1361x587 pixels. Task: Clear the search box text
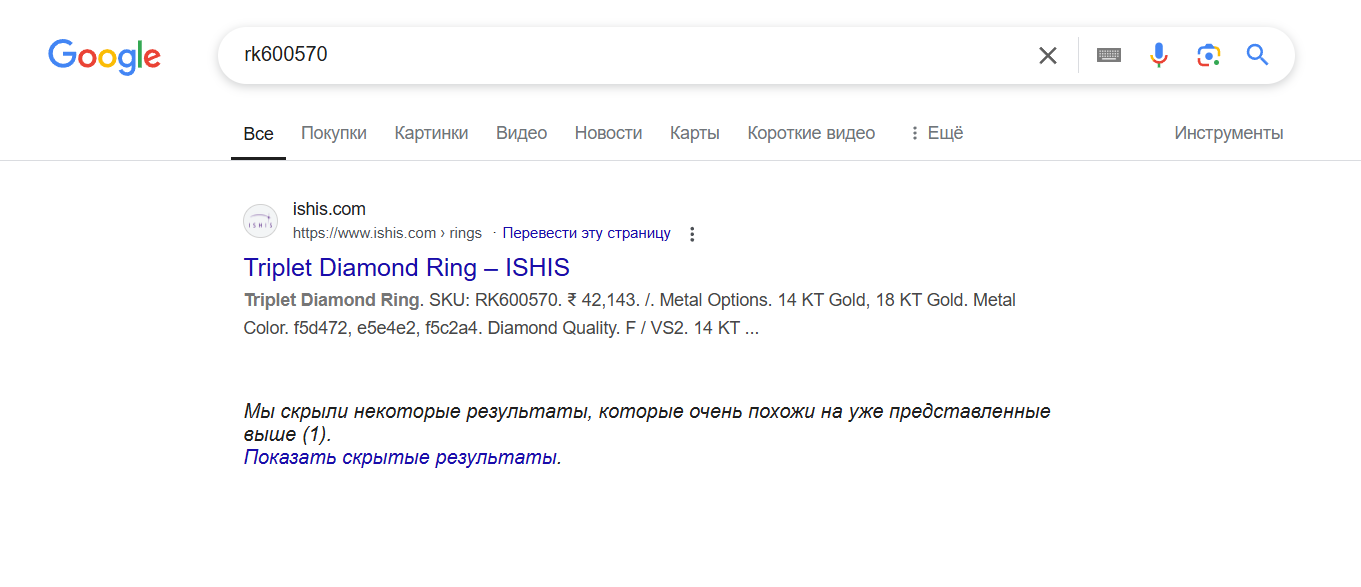coord(1047,55)
